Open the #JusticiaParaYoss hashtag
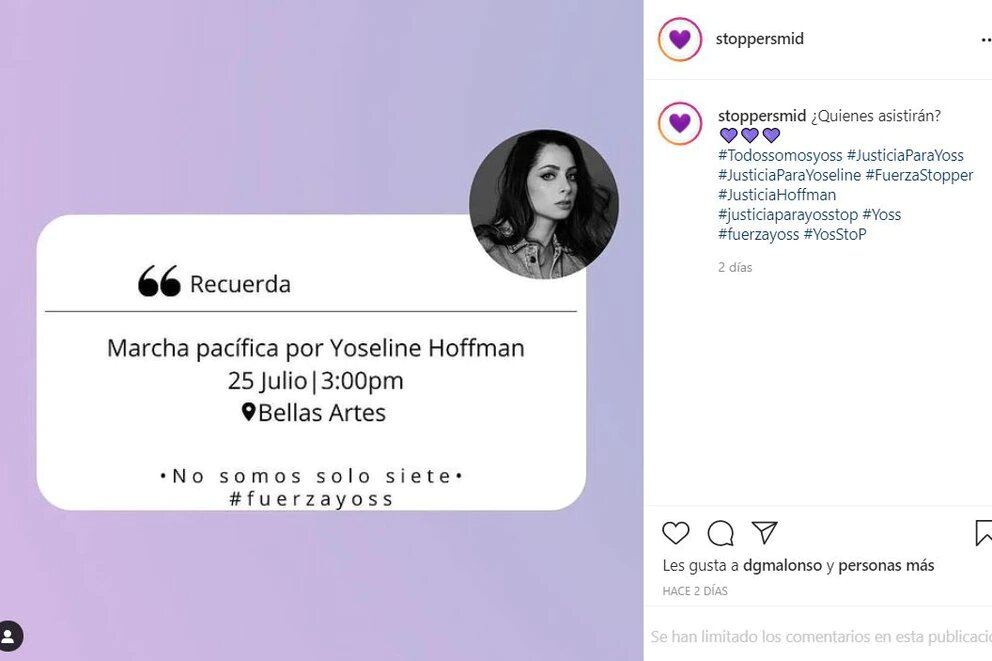The width and height of the screenshot is (992, 661). click(x=905, y=156)
